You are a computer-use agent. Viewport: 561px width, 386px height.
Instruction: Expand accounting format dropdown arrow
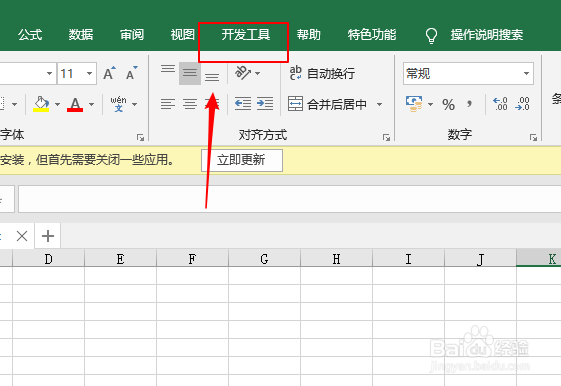click(x=430, y=104)
